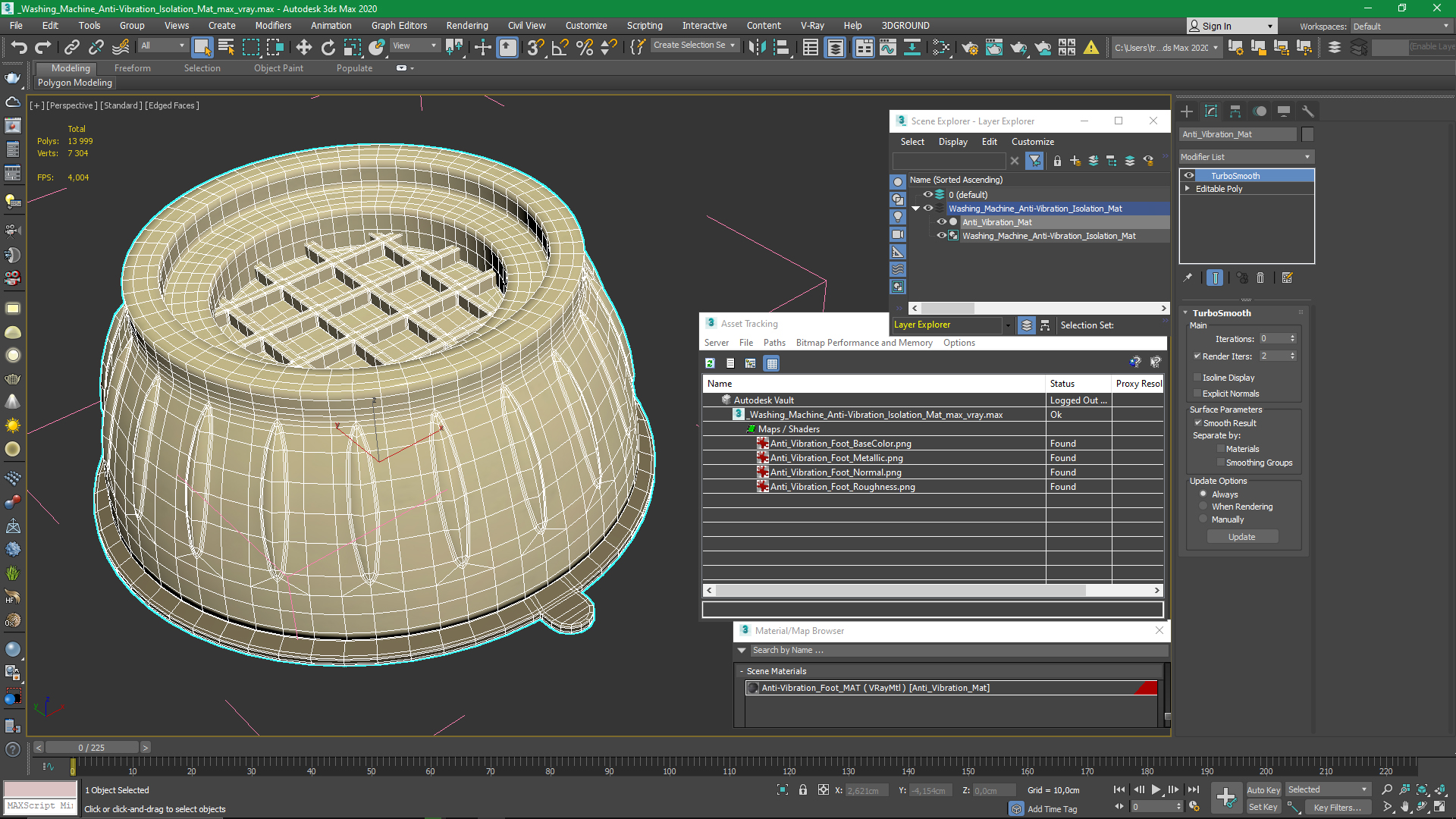Open the Sign In dropdown
Screen dimensions: 1456x819
click(1231, 26)
